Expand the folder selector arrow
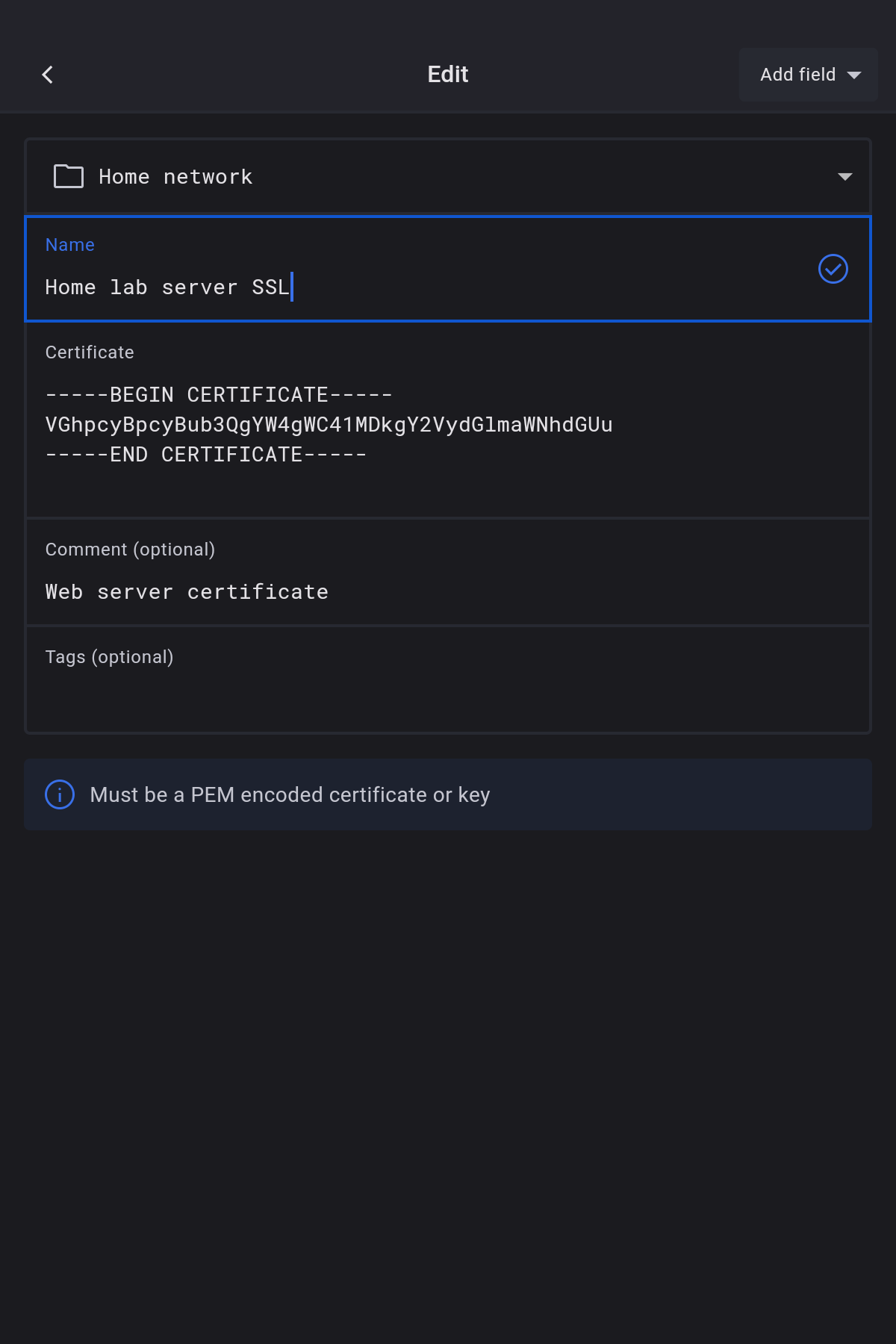 click(x=844, y=177)
